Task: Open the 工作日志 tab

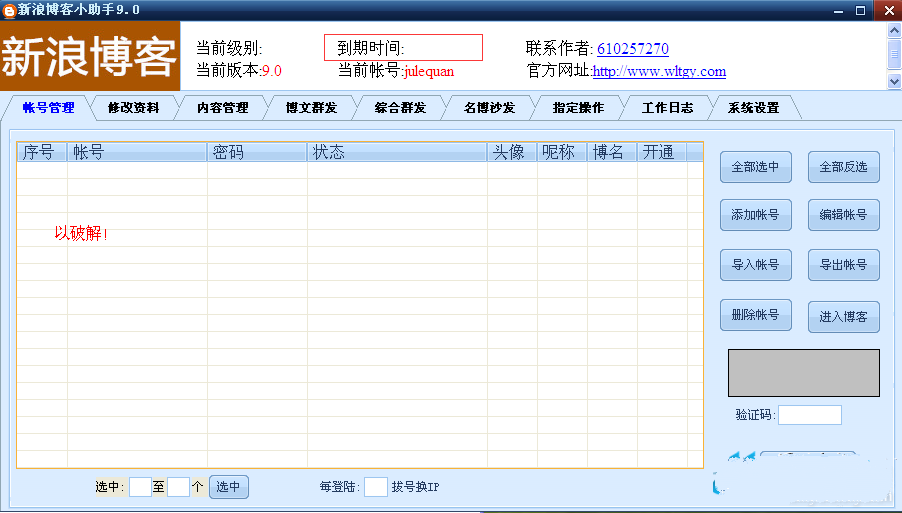Action: coord(667,108)
